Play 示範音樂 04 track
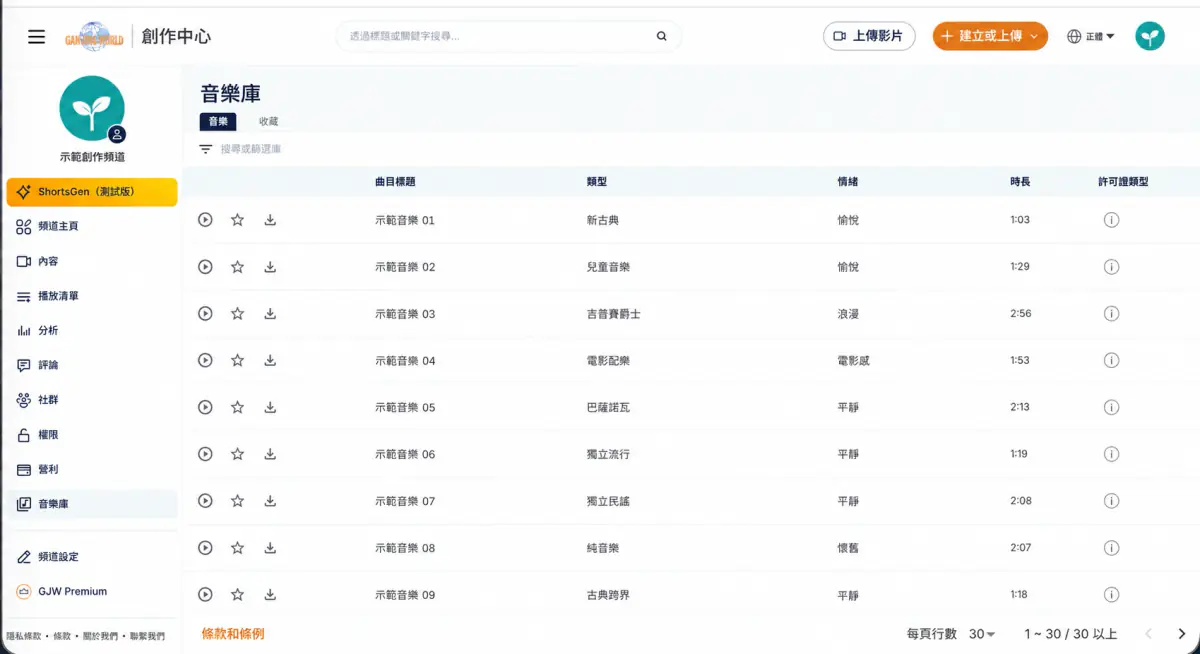1200x654 pixels. click(x=205, y=360)
